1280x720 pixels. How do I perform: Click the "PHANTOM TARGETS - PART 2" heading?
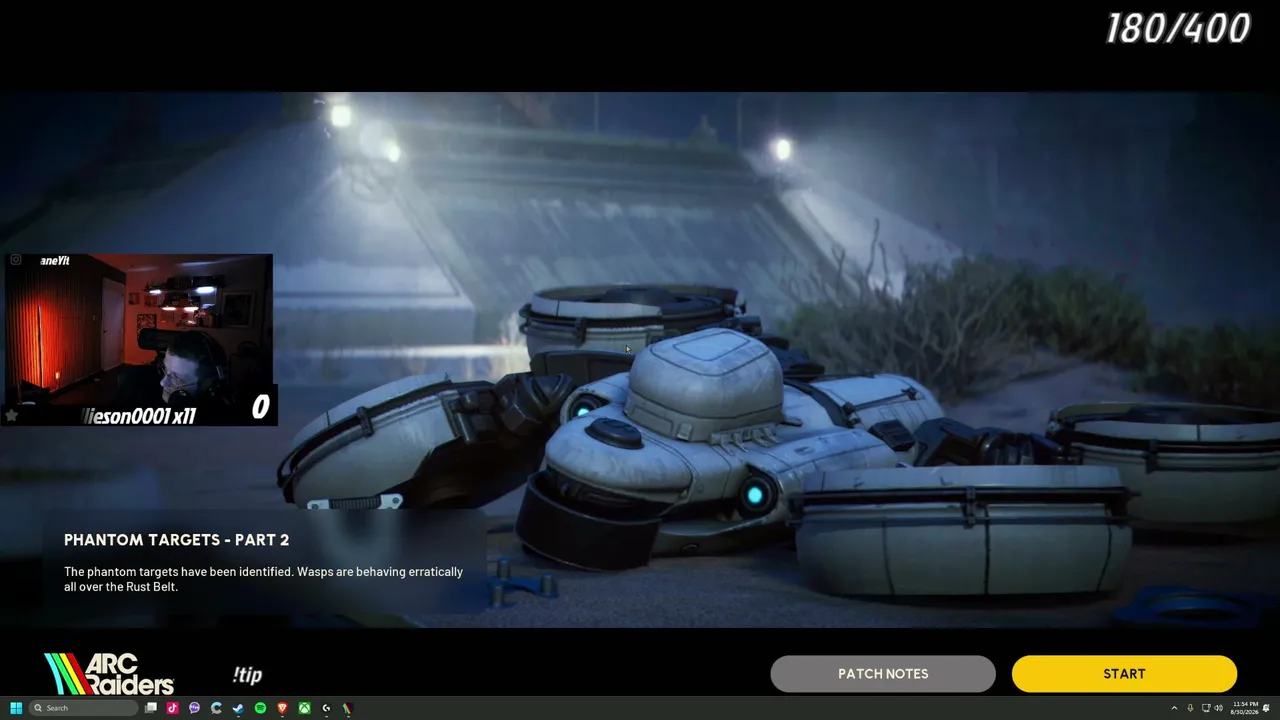coord(177,540)
